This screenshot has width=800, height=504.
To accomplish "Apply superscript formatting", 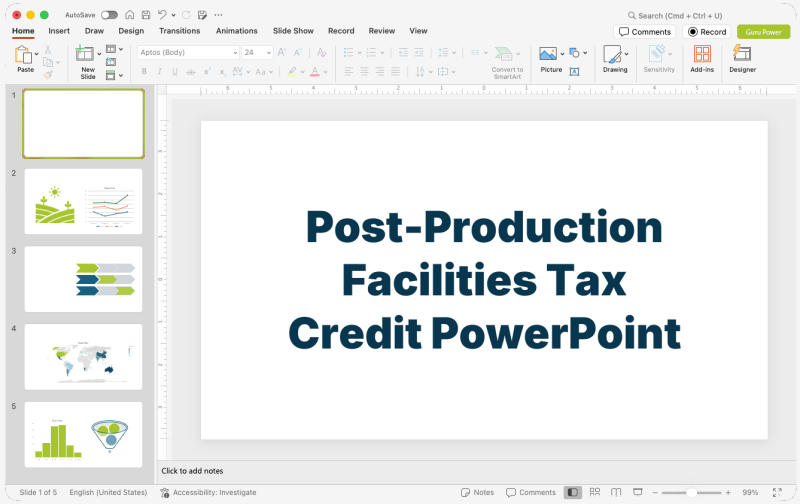I will pos(207,72).
